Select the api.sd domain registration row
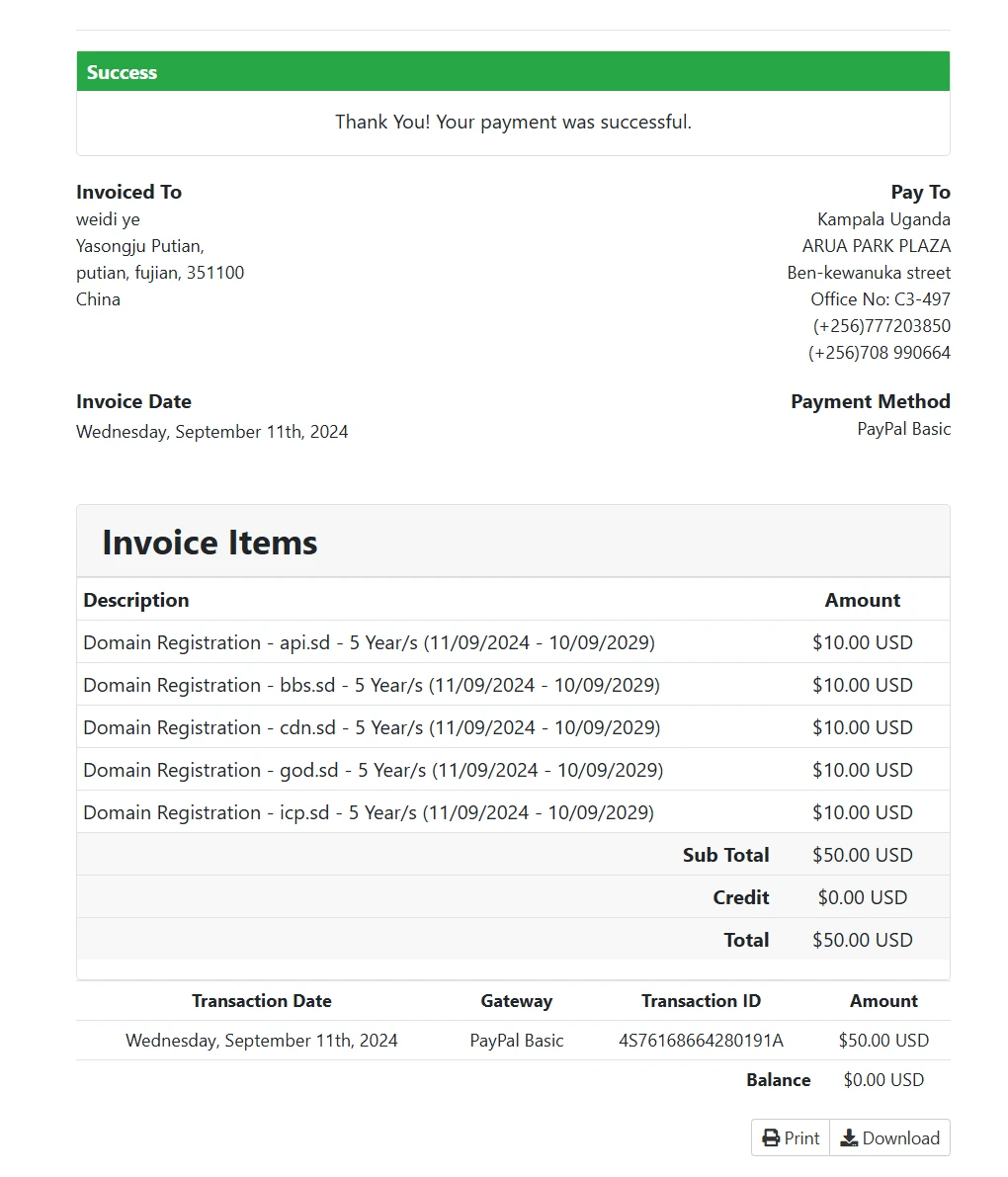1008x1177 pixels. pyautogui.click(x=369, y=642)
